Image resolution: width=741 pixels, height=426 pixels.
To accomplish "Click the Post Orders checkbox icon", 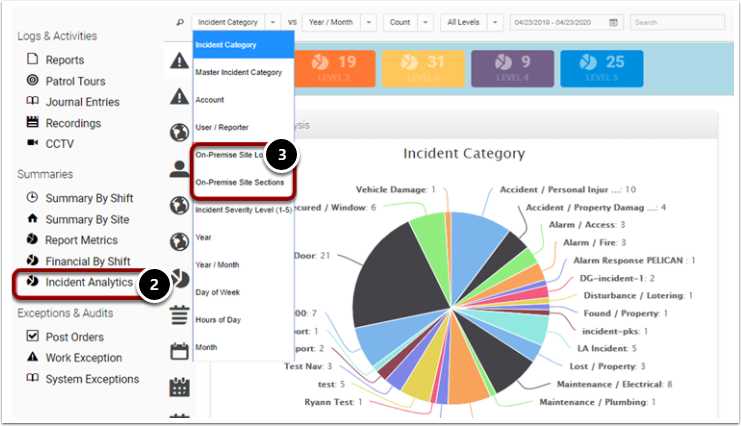I will 33,336.
